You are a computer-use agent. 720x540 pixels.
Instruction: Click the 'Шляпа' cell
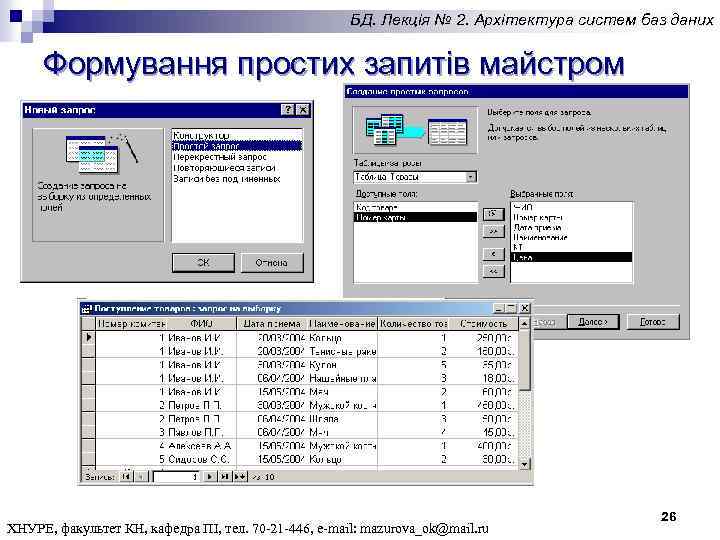[343, 419]
